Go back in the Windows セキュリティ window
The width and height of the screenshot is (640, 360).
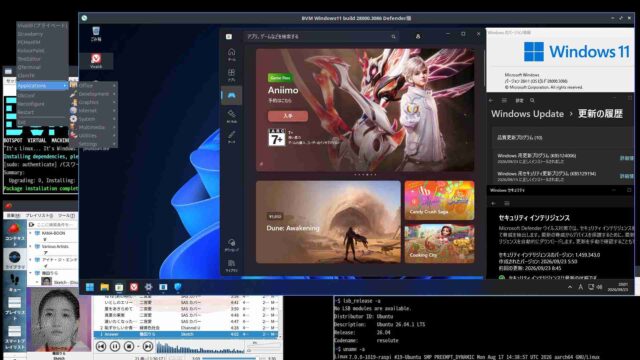[493, 203]
